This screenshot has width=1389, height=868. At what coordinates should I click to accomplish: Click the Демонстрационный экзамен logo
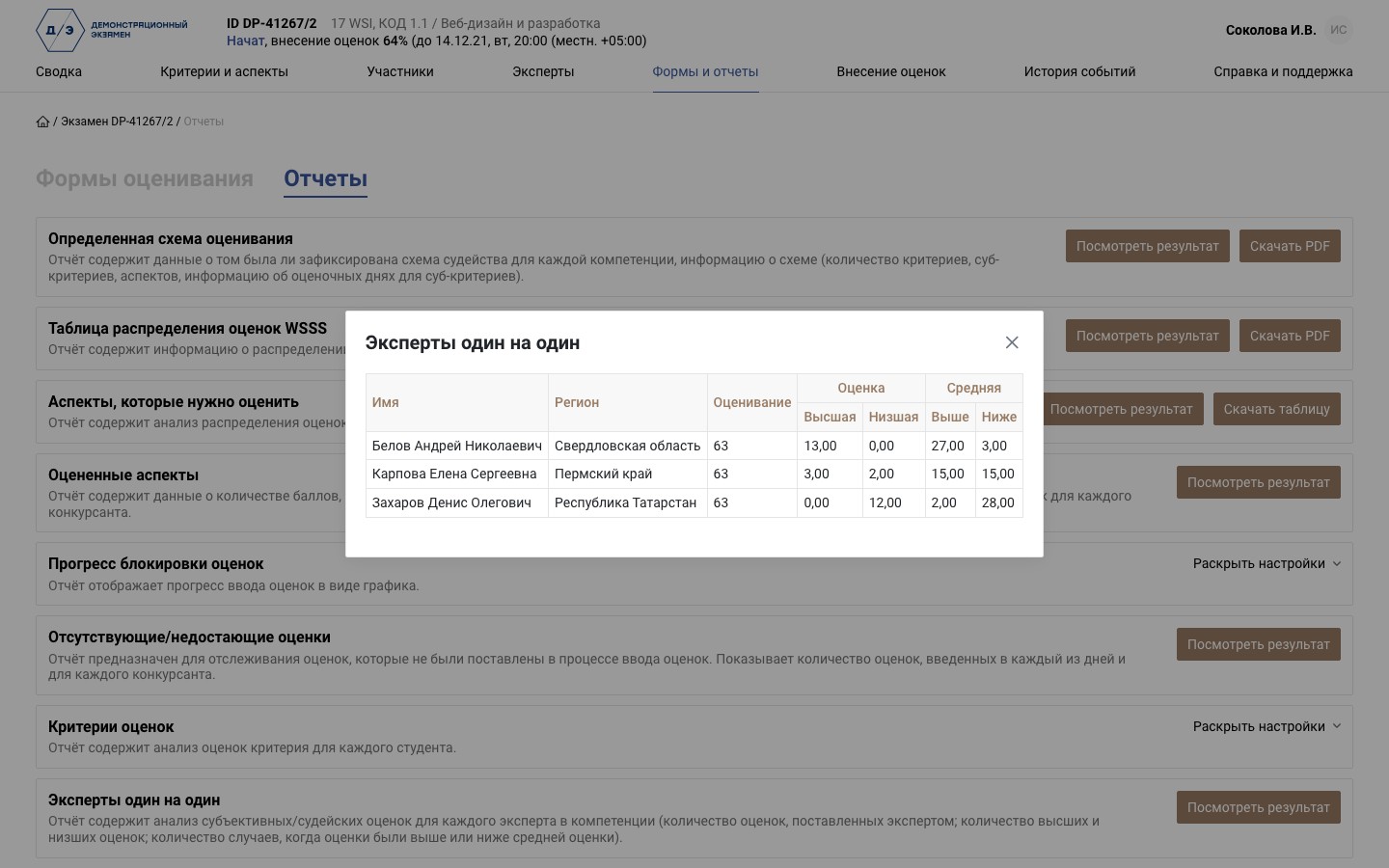coord(112,30)
